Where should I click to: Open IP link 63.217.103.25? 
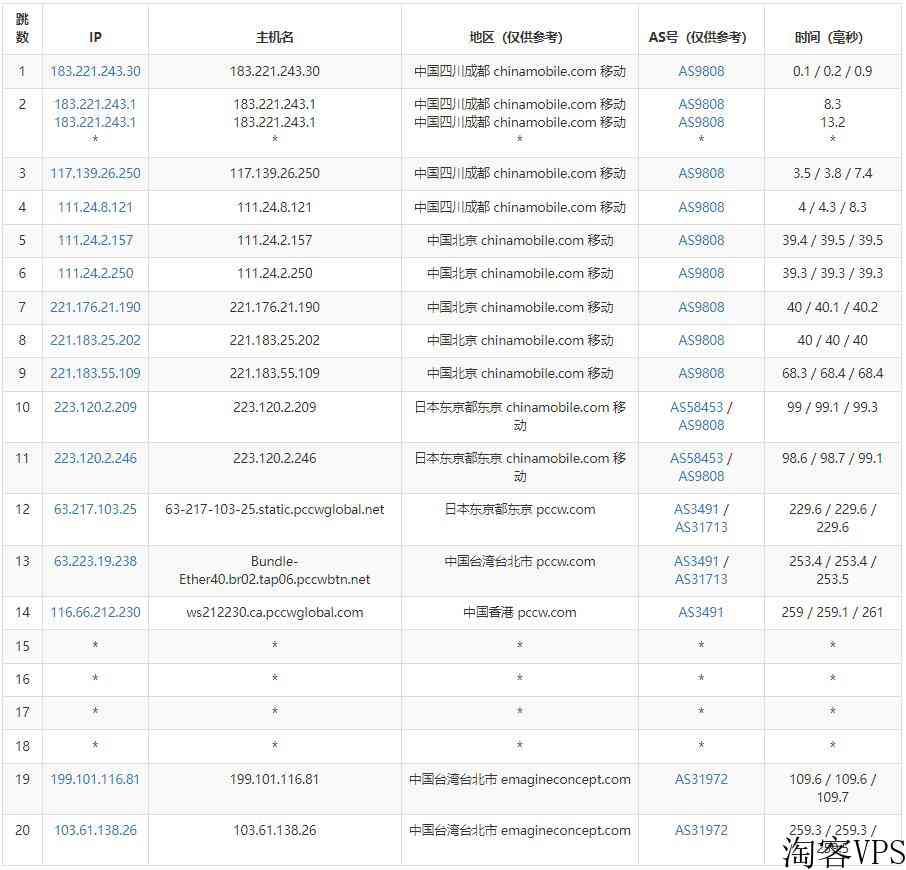click(95, 510)
